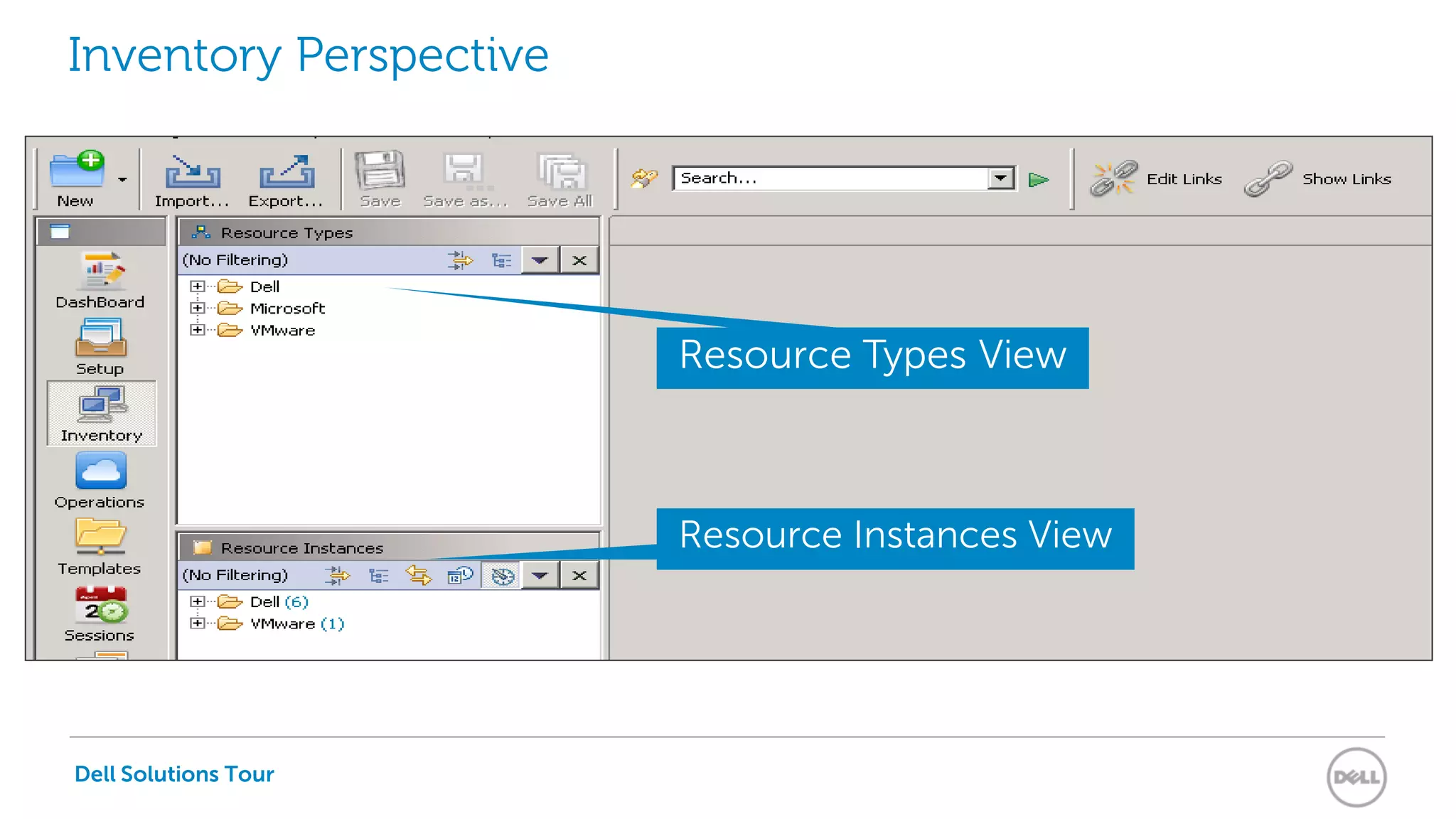Expand the VMware folder in Resource Types
Viewport: 1456px width, 819px height.
coord(198,330)
